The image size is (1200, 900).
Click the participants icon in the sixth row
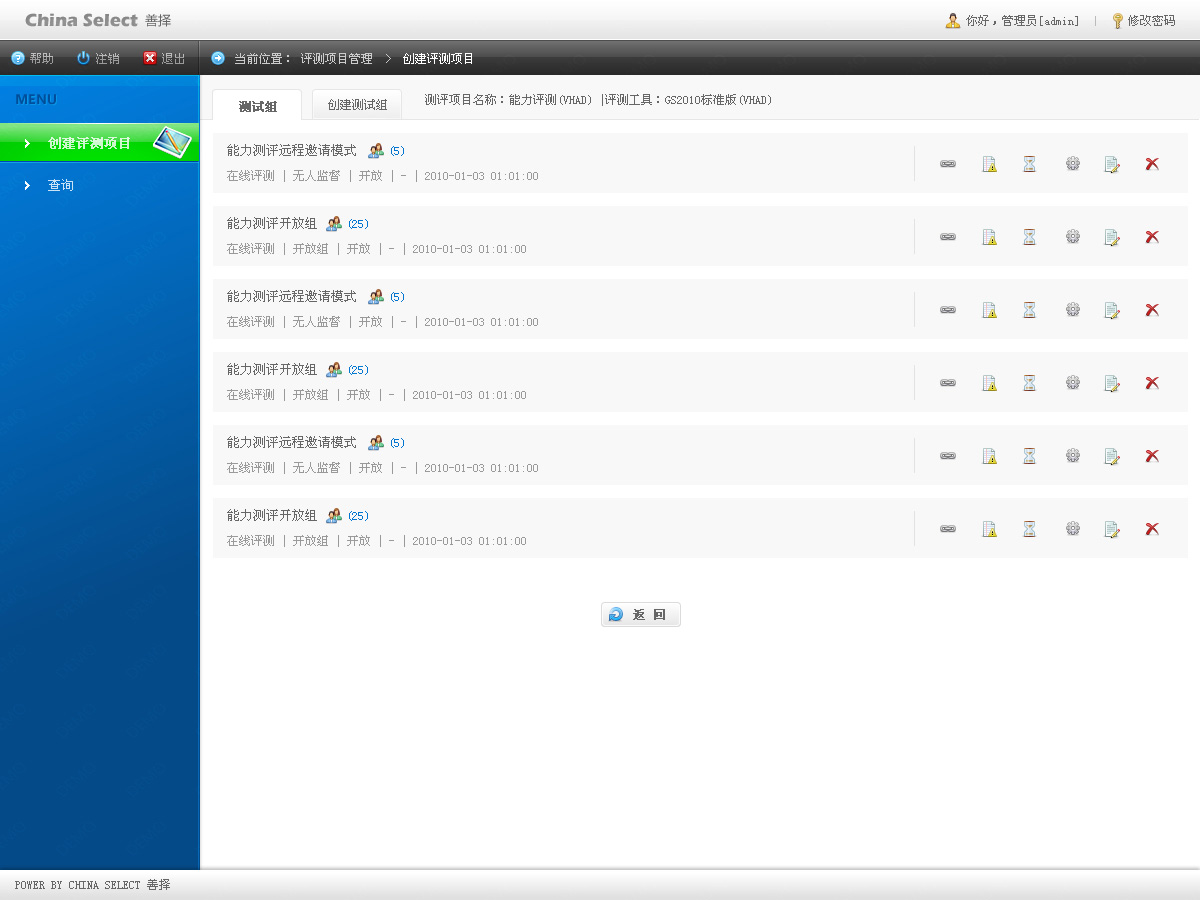(x=334, y=516)
